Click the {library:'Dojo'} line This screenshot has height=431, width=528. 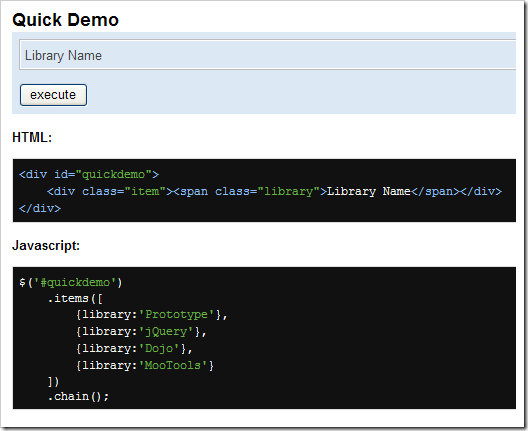tap(134, 349)
